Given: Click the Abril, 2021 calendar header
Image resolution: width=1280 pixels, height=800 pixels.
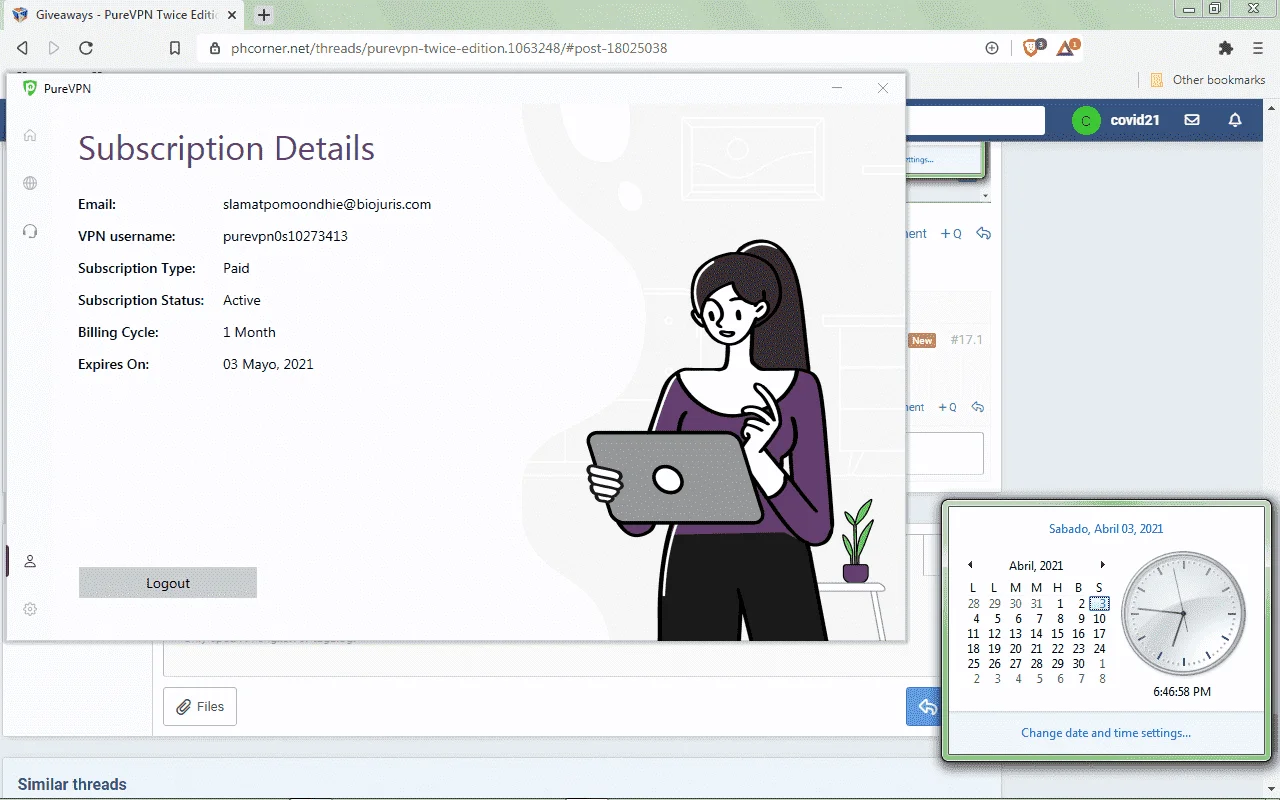Looking at the screenshot, I should click(1036, 566).
